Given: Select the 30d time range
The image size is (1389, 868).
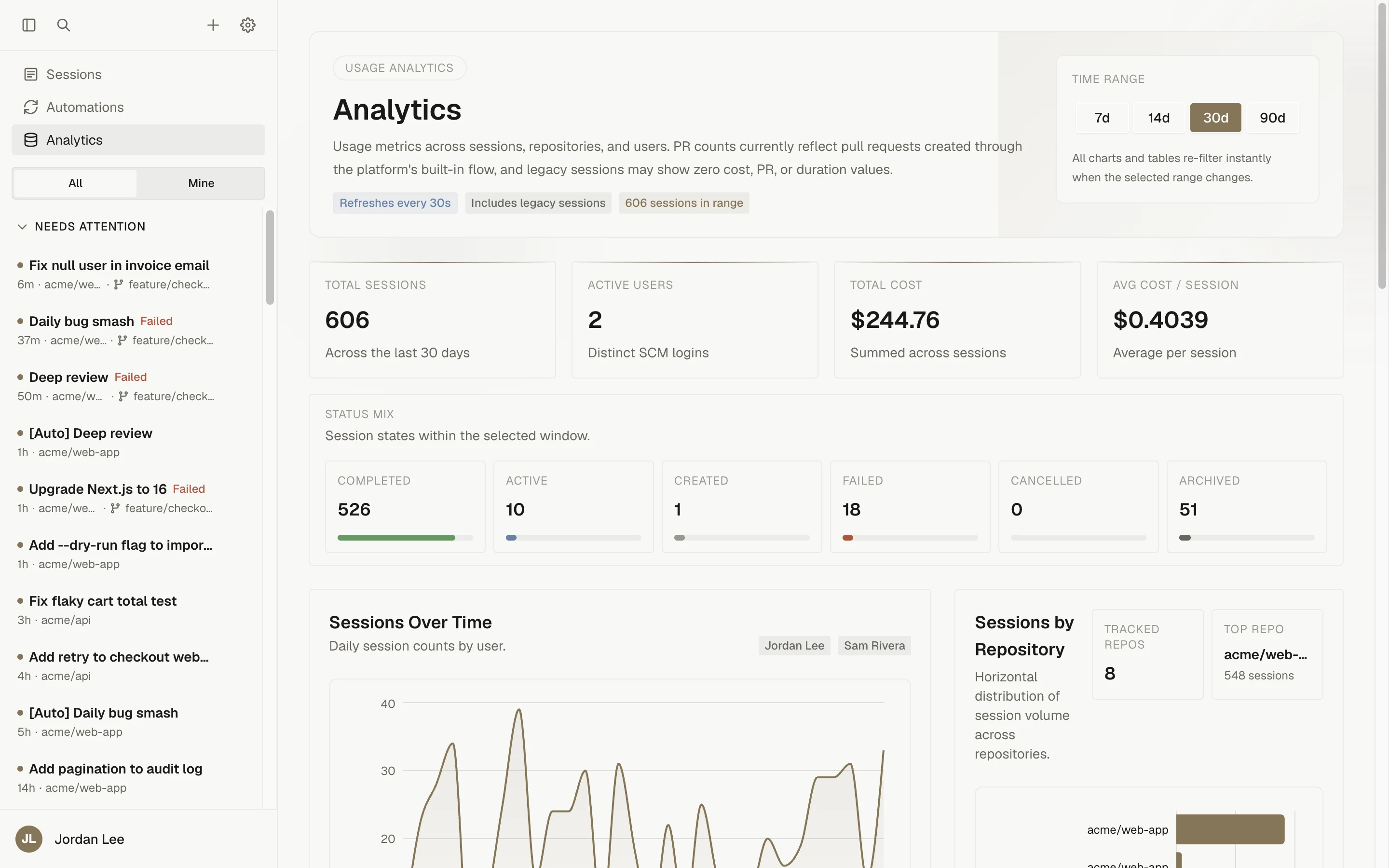Looking at the screenshot, I should click(x=1216, y=118).
